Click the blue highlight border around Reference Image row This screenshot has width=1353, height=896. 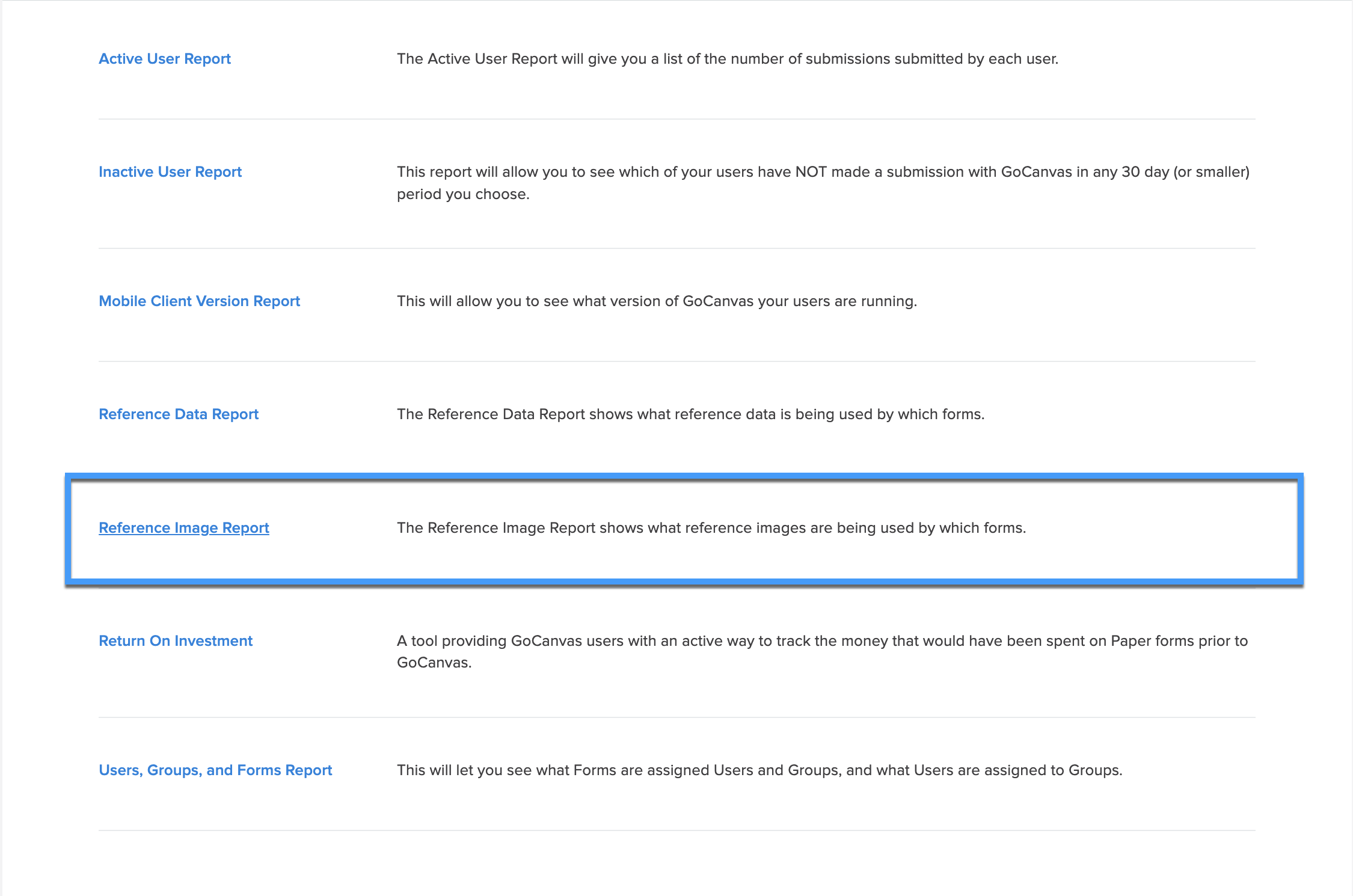point(684,477)
